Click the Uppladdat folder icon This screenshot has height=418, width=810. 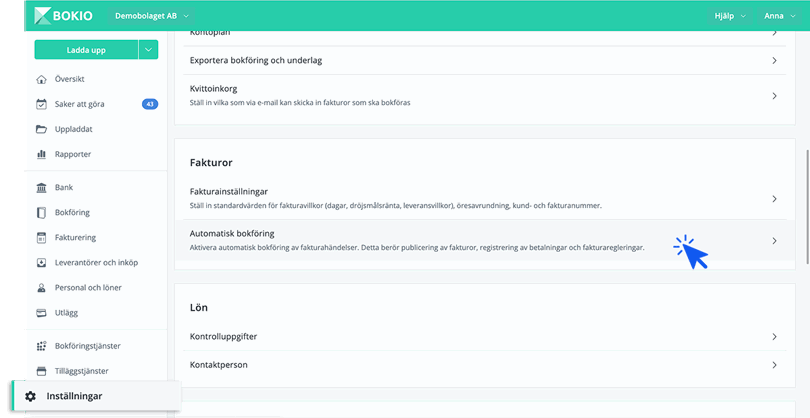pos(41,129)
